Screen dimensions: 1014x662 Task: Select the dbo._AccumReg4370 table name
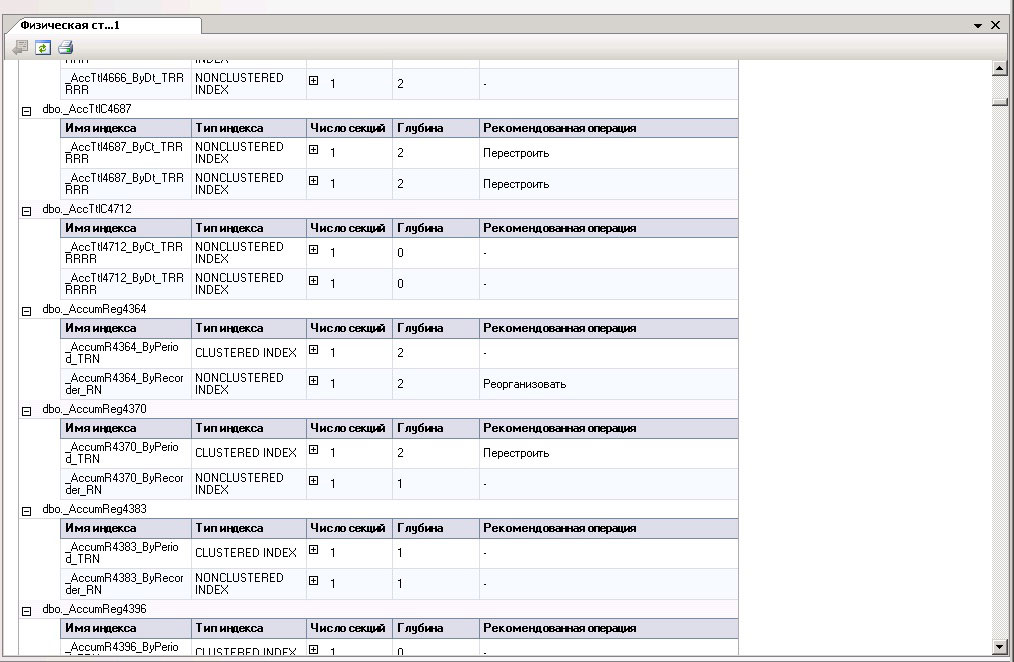tap(94, 409)
